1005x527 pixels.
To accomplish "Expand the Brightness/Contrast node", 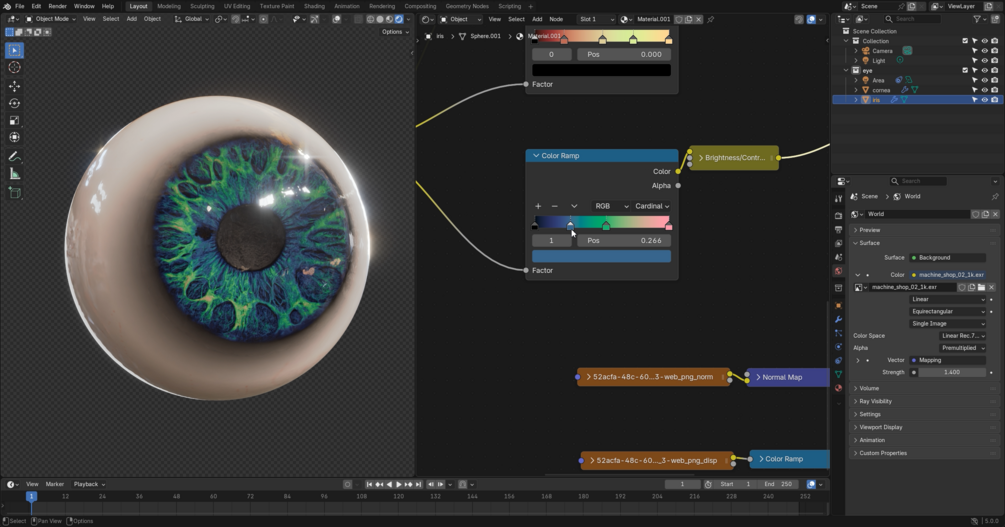I will pyautogui.click(x=701, y=158).
